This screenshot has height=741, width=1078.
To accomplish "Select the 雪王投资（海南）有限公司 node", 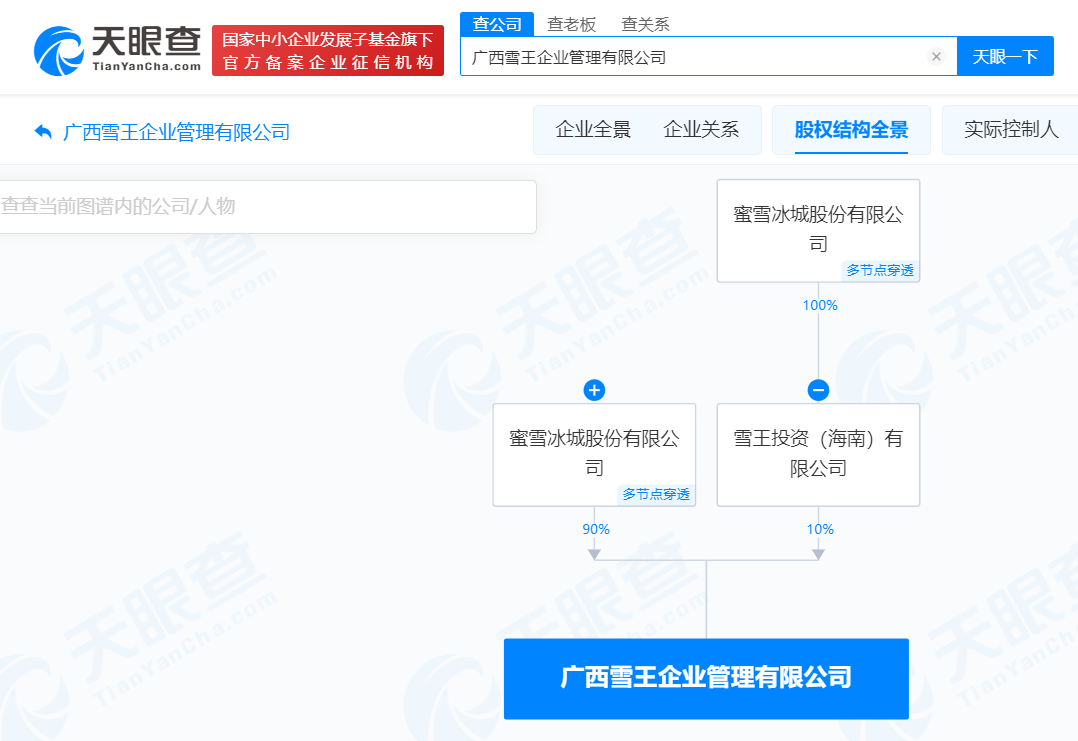I will tap(818, 454).
